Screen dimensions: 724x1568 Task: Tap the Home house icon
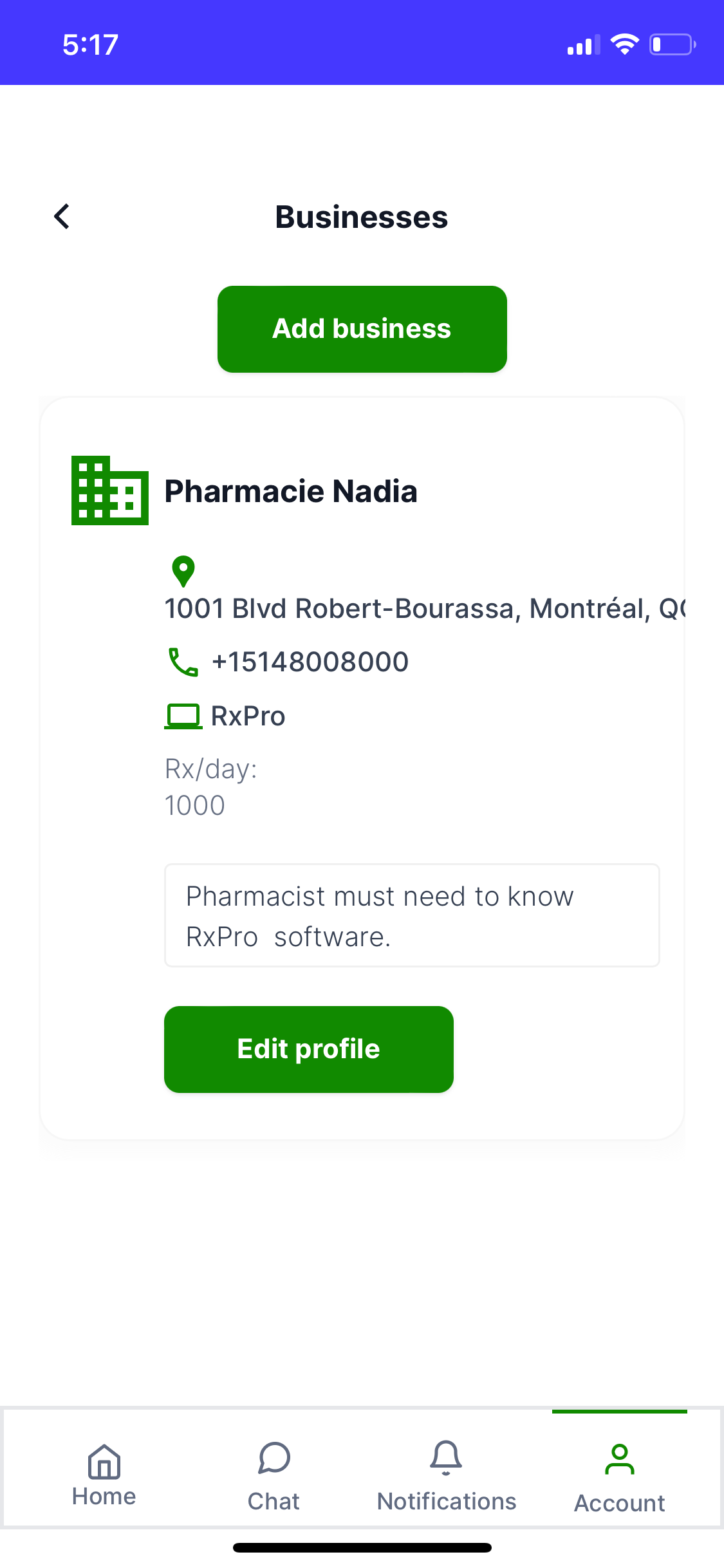pos(104,1461)
